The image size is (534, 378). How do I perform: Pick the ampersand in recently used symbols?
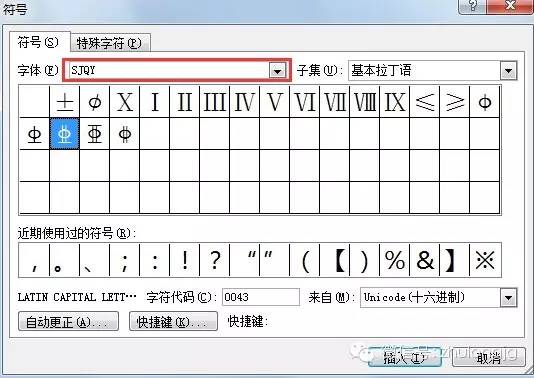click(x=425, y=260)
